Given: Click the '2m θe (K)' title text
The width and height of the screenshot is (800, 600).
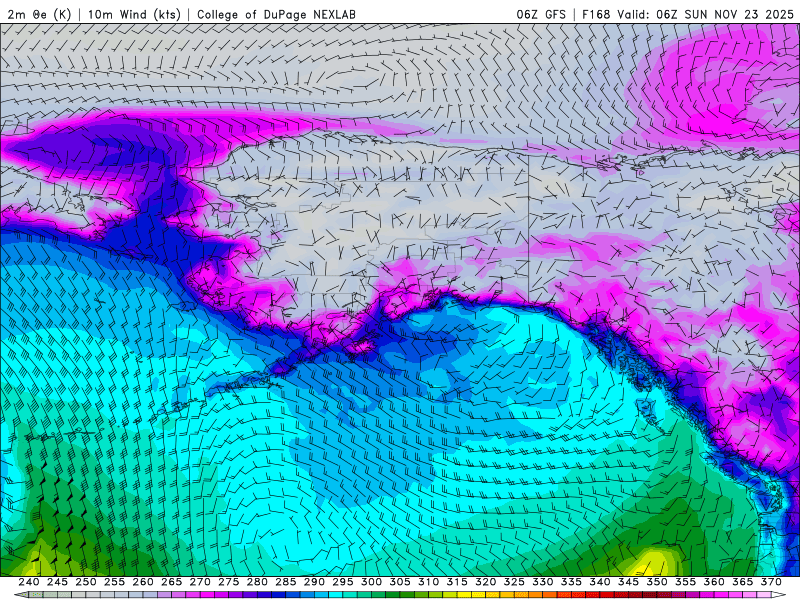Looking at the screenshot, I should [39, 14].
